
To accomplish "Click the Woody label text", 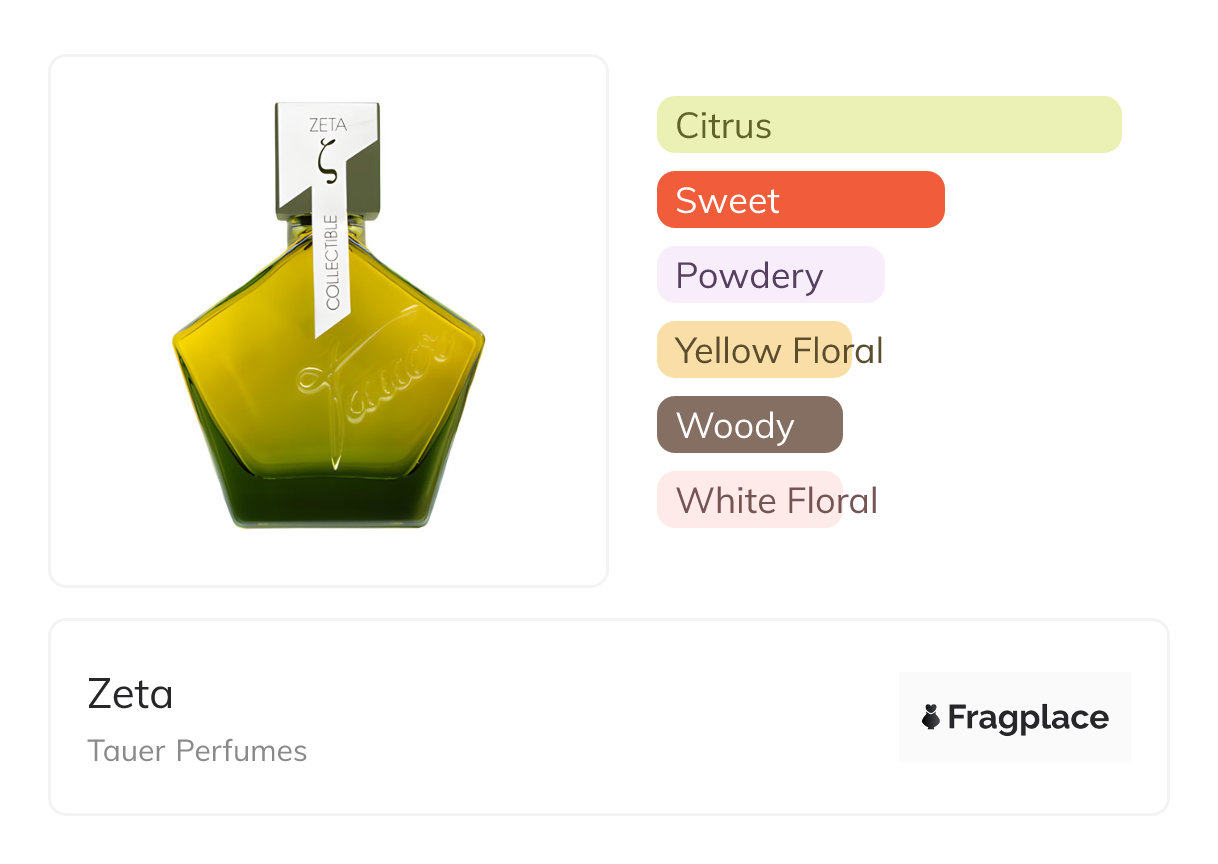I will coord(735,426).
